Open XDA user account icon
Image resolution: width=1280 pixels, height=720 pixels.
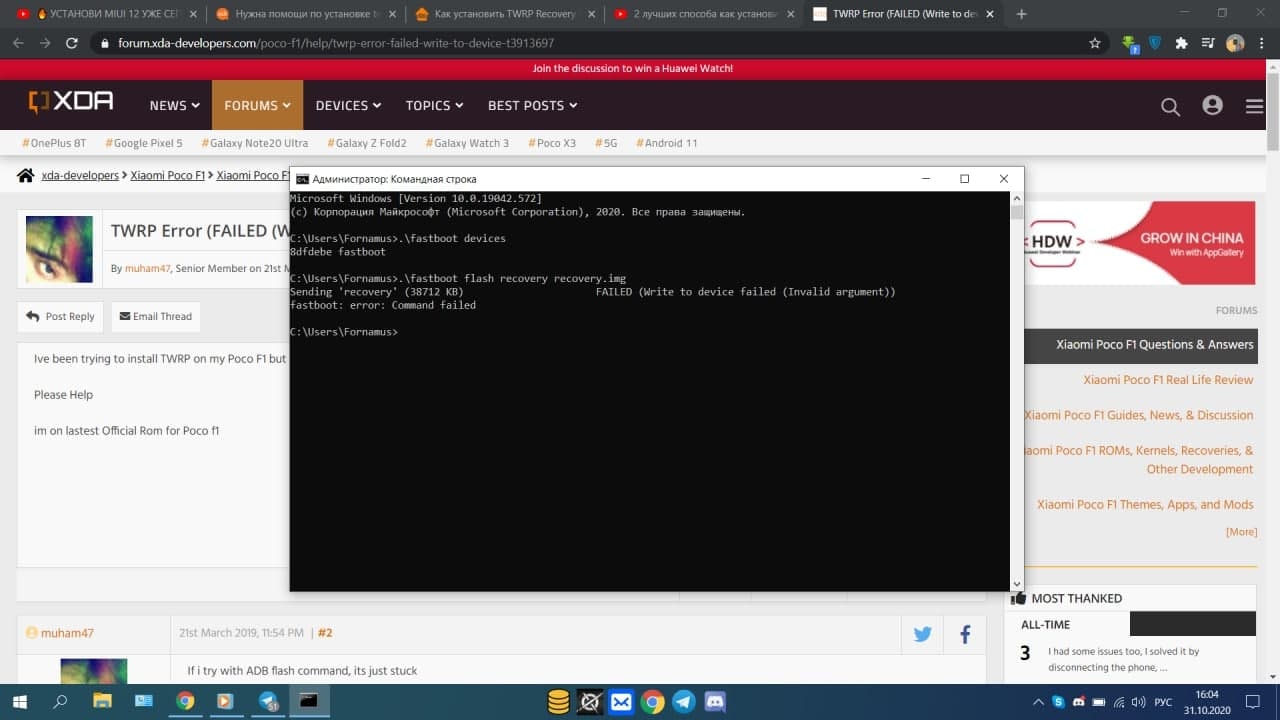(1213, 105)
